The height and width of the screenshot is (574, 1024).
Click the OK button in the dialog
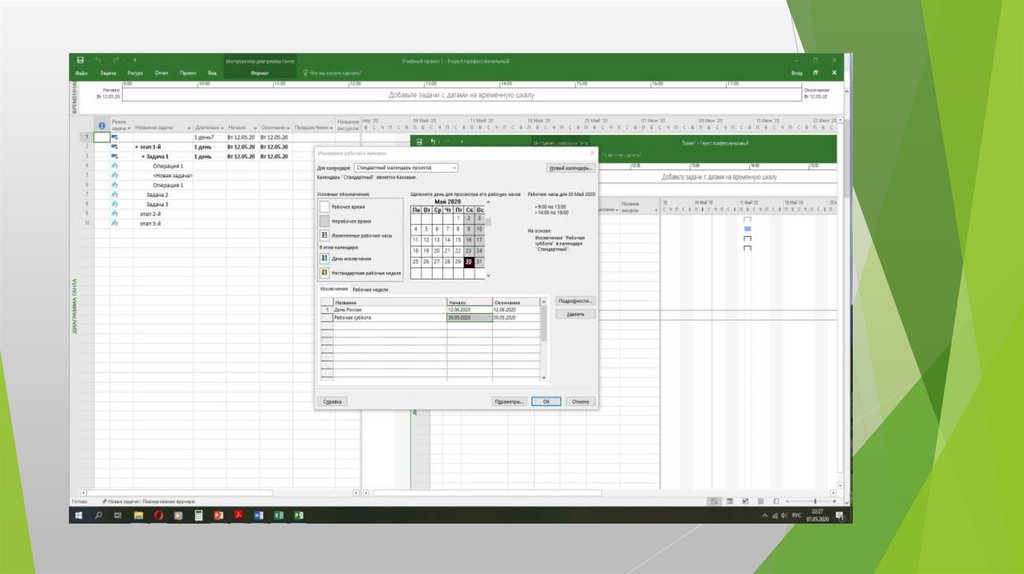545,401
